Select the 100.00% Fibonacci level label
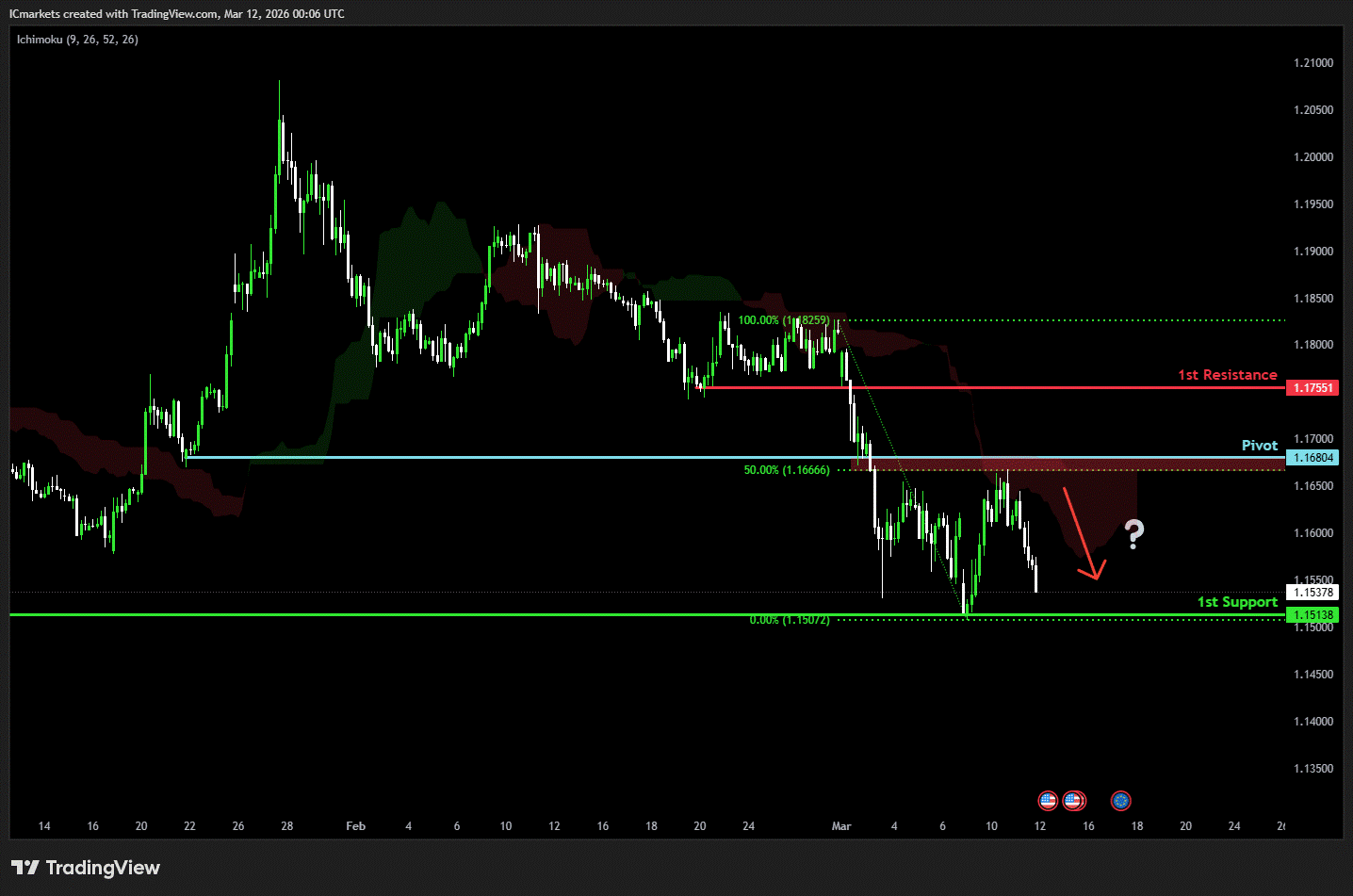The height and width of the screenshot is (896, 1353). click(x=784, y=320)
